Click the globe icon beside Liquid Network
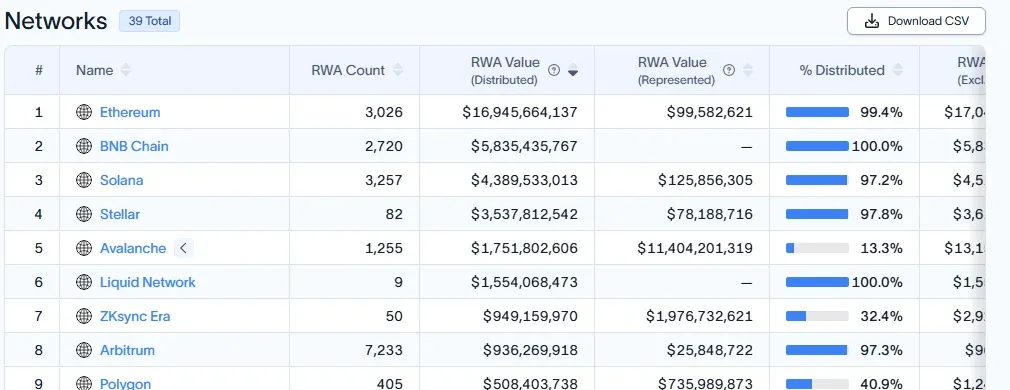Image resolution: width=1010 pixels, height=390 pixels. tap(84, 282)
